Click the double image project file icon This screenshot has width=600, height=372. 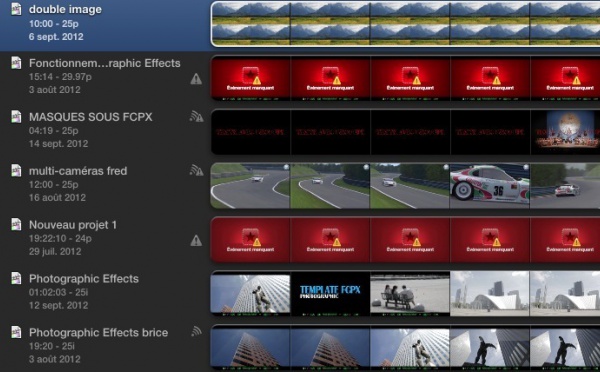tap(16, 9)
